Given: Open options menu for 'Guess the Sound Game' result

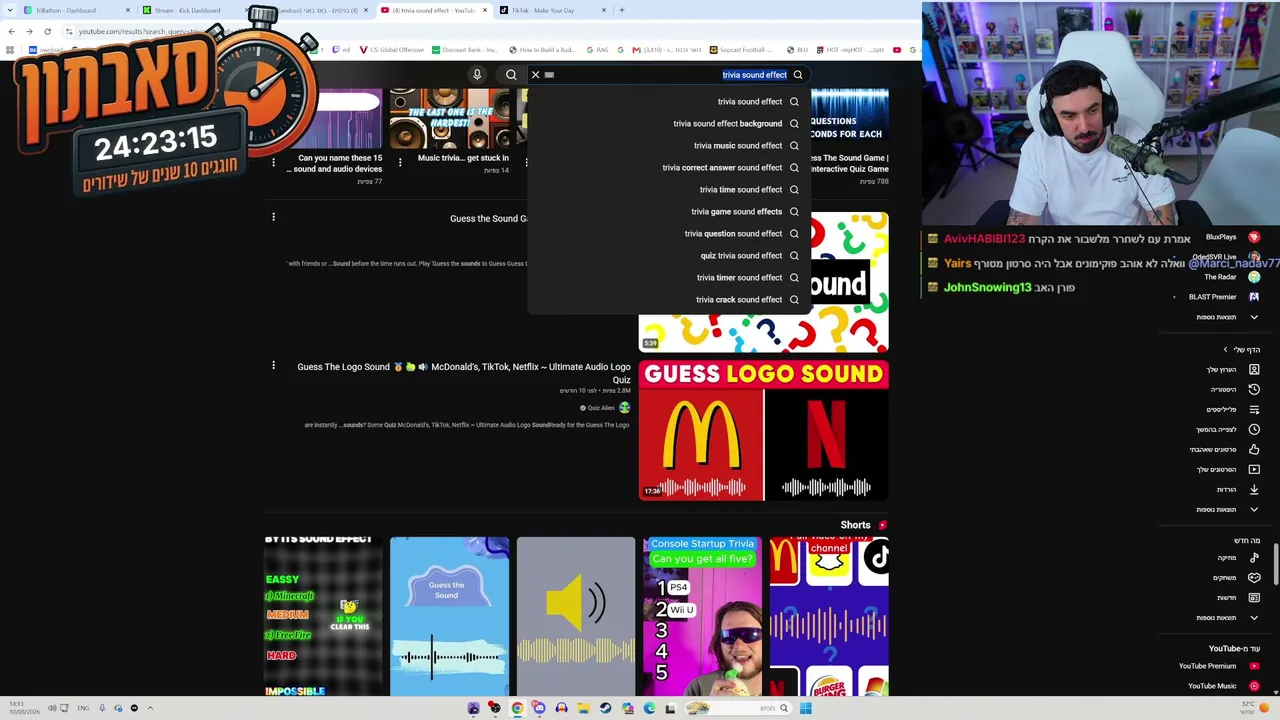Looking at the screenshot, I should (x=273, y=217).
